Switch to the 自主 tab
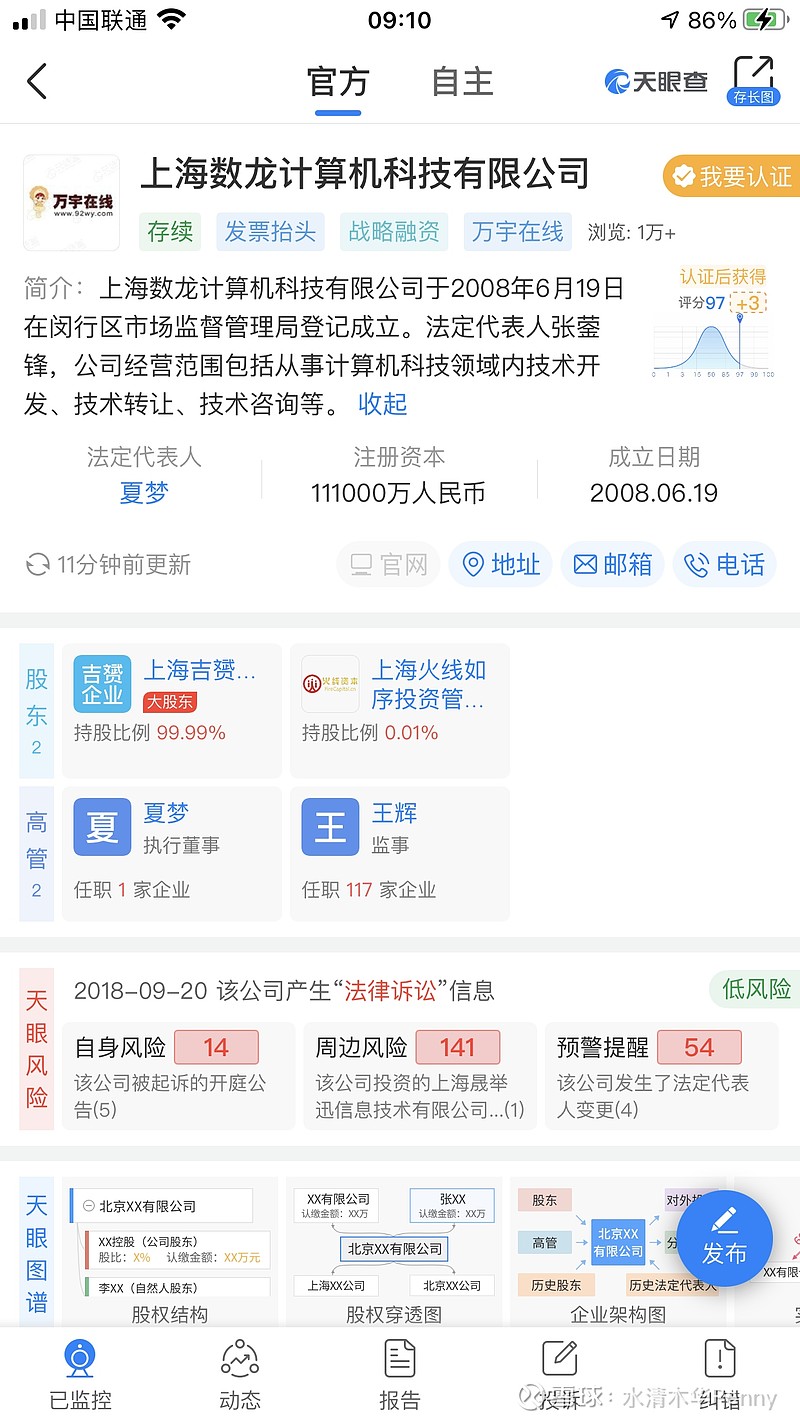The height and width of the screenshot is (1422, 800). tap(460, 82)
